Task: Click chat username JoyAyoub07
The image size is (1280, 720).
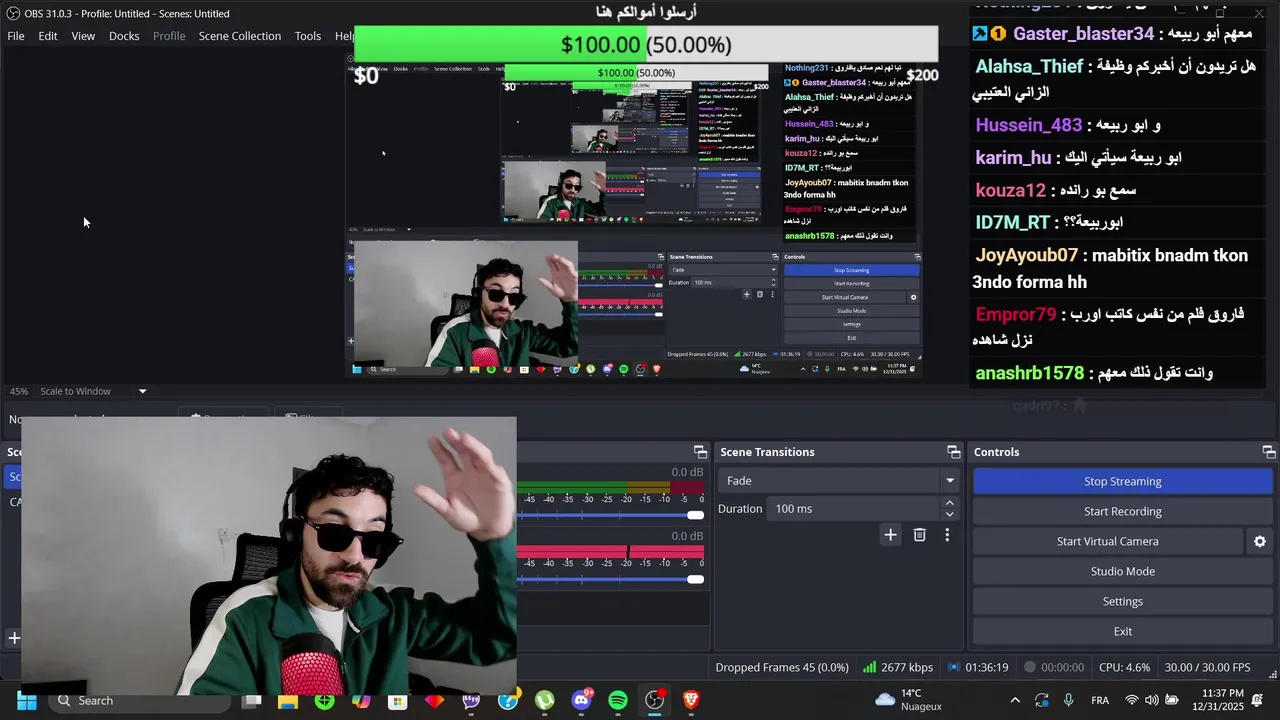Action: tap(1027, 255)
